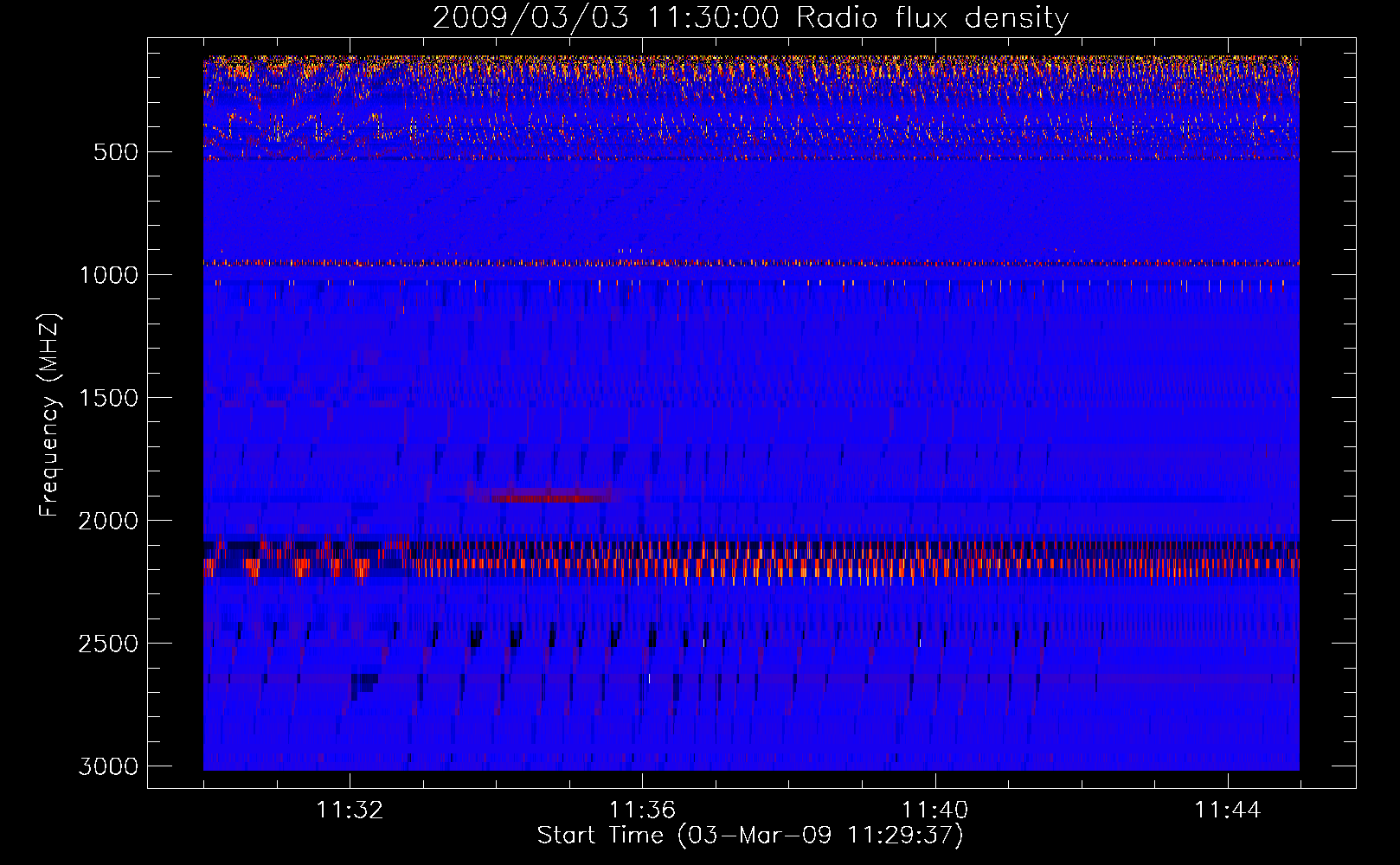Click the 'Frequency (MHZ)' axis title

(x=50, y=415)
